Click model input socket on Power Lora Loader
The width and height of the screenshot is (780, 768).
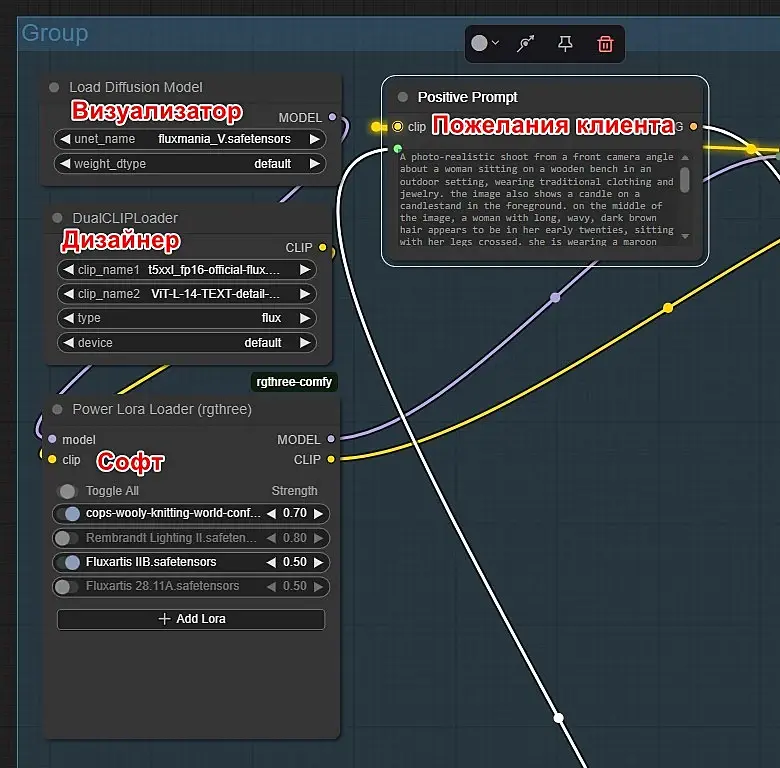pyautogui.click(x=52, y=439)
